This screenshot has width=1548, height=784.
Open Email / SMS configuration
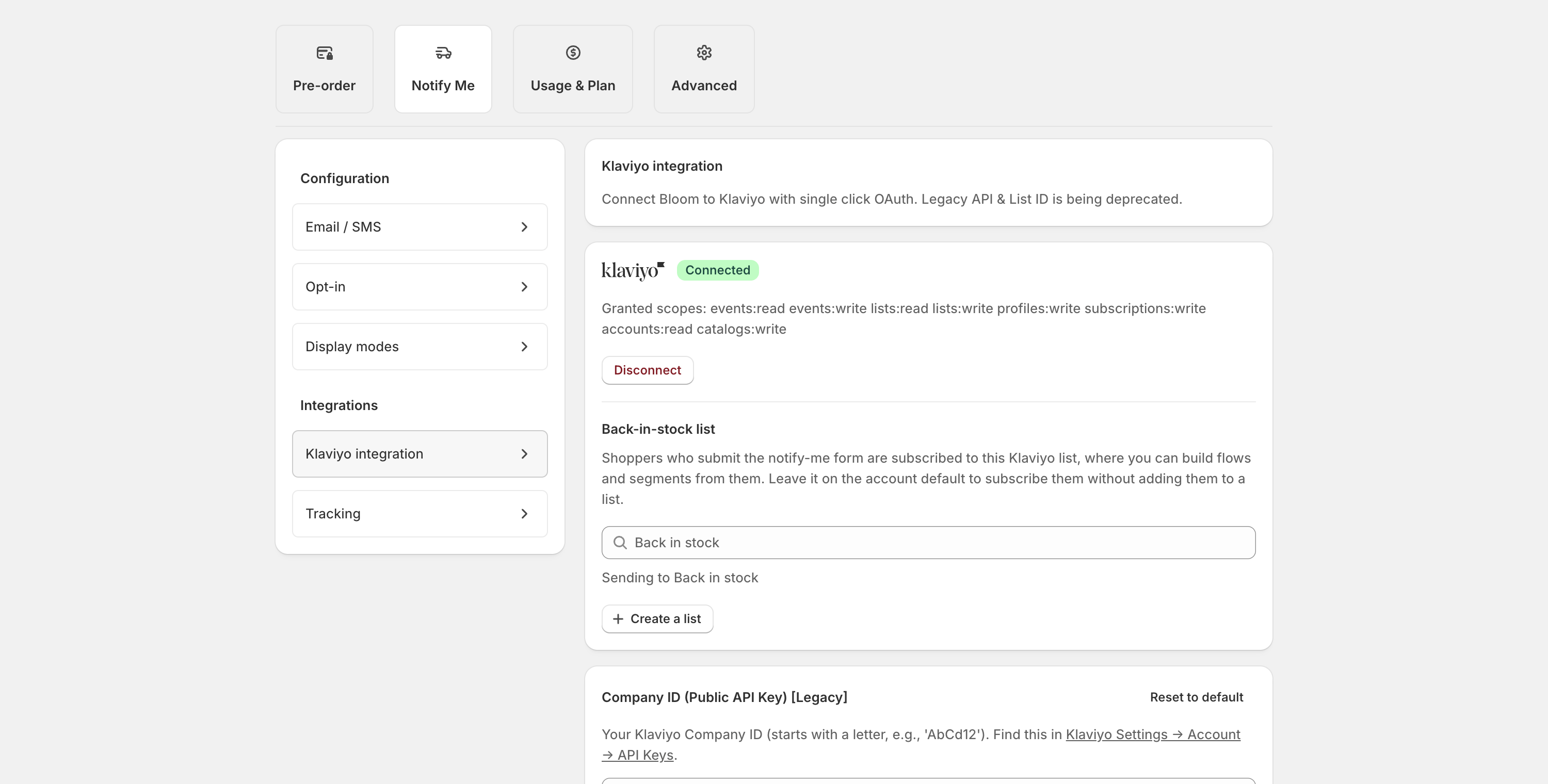pos(420,227)
